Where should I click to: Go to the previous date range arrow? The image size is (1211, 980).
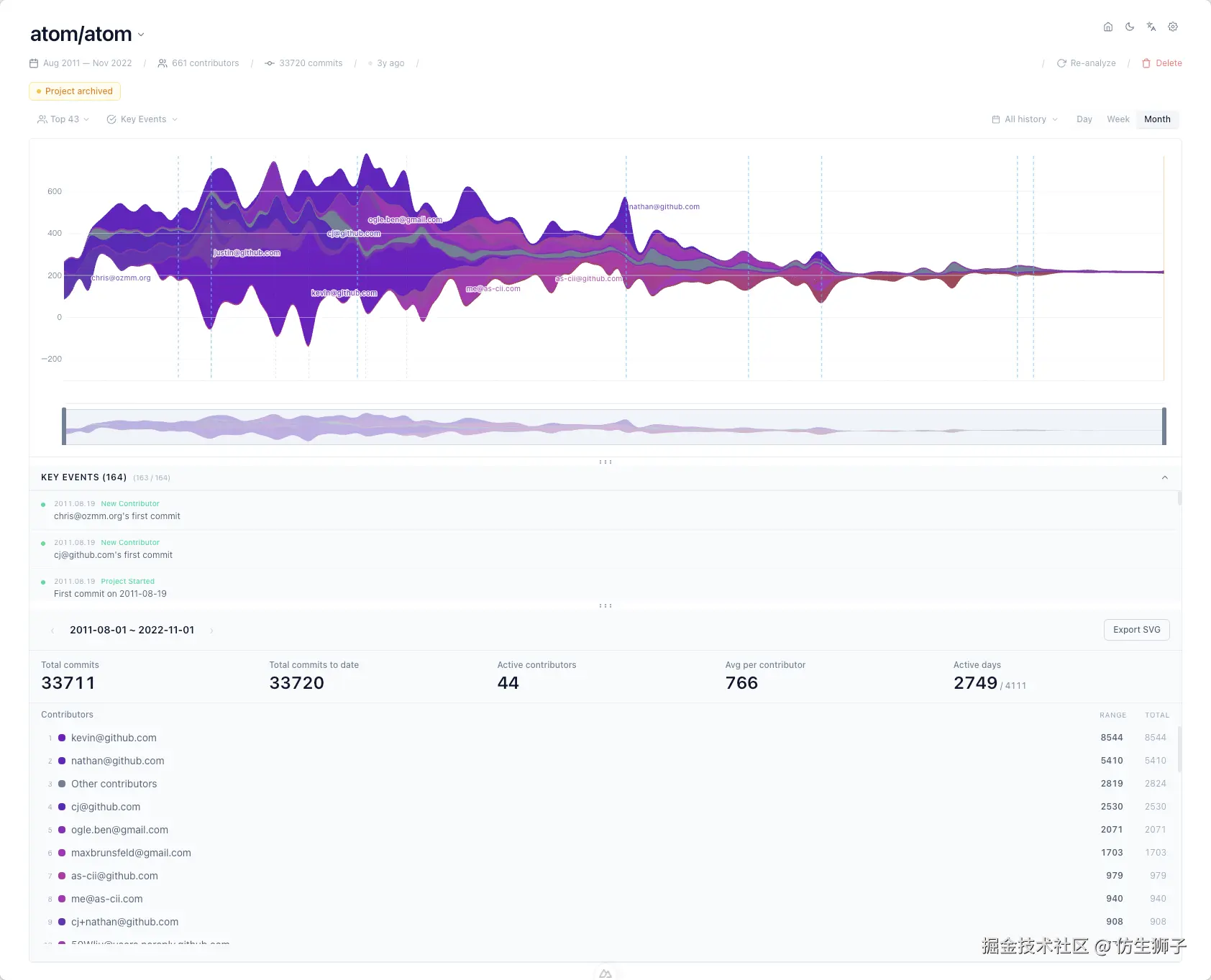[x=52, y=631]
